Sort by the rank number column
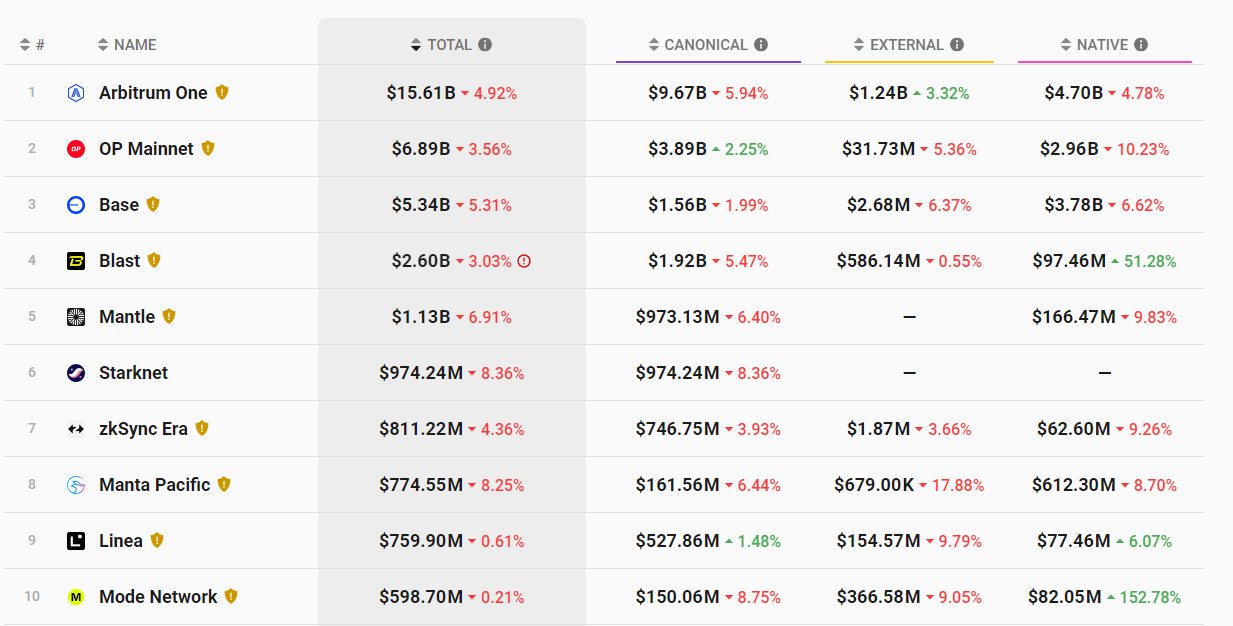 (x=32, y=45)
